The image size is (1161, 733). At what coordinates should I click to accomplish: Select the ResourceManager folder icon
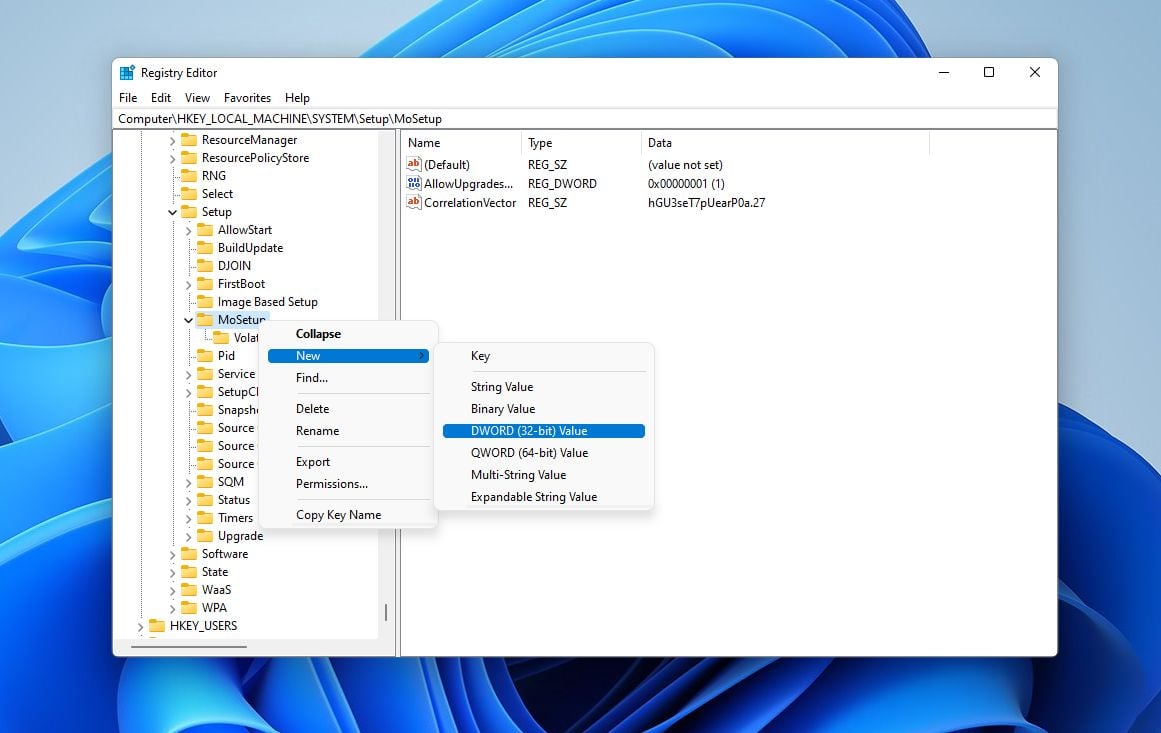pyautogui.click(x=188, y=140)
